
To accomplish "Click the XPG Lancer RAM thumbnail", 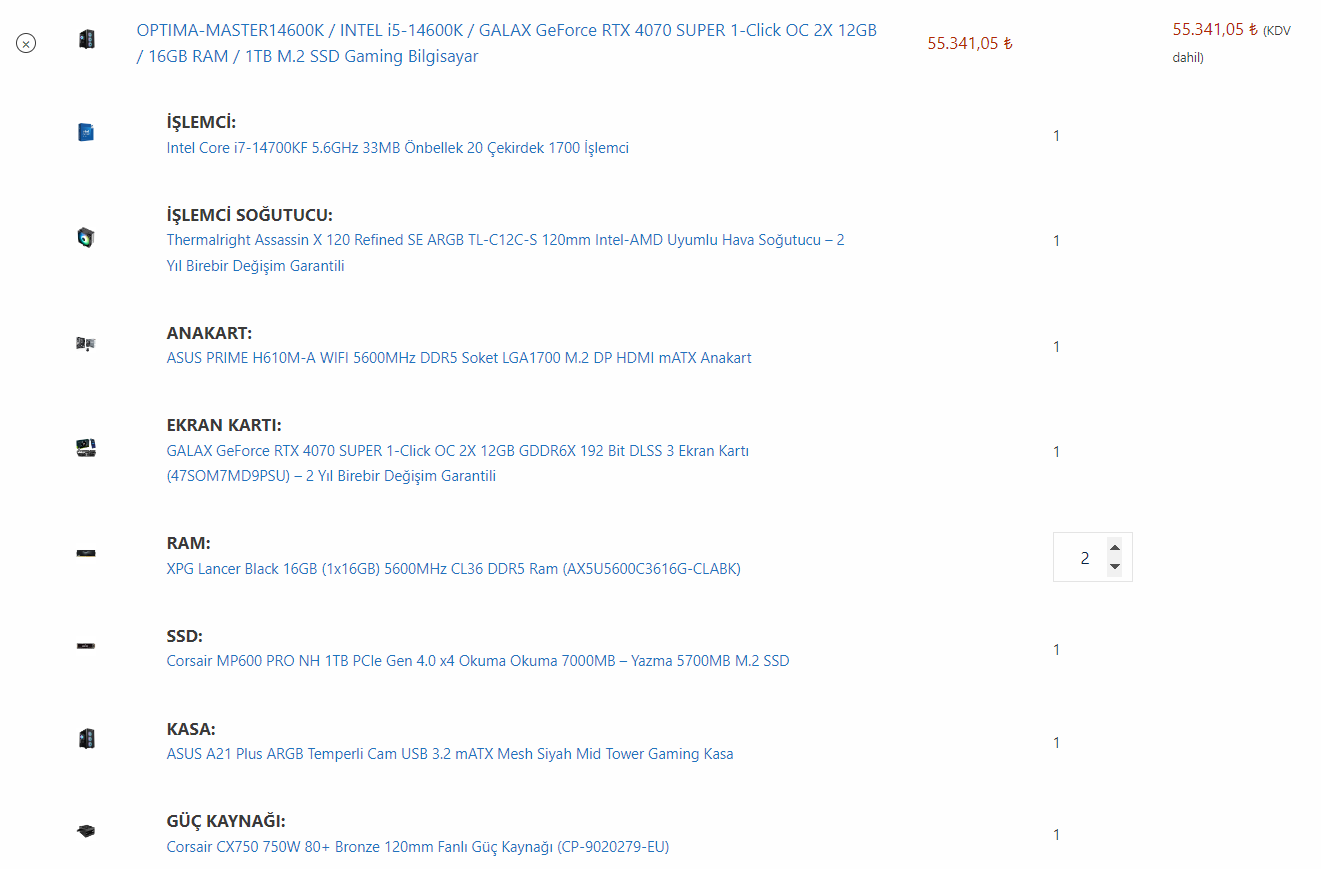I will [x=86, y=553].
